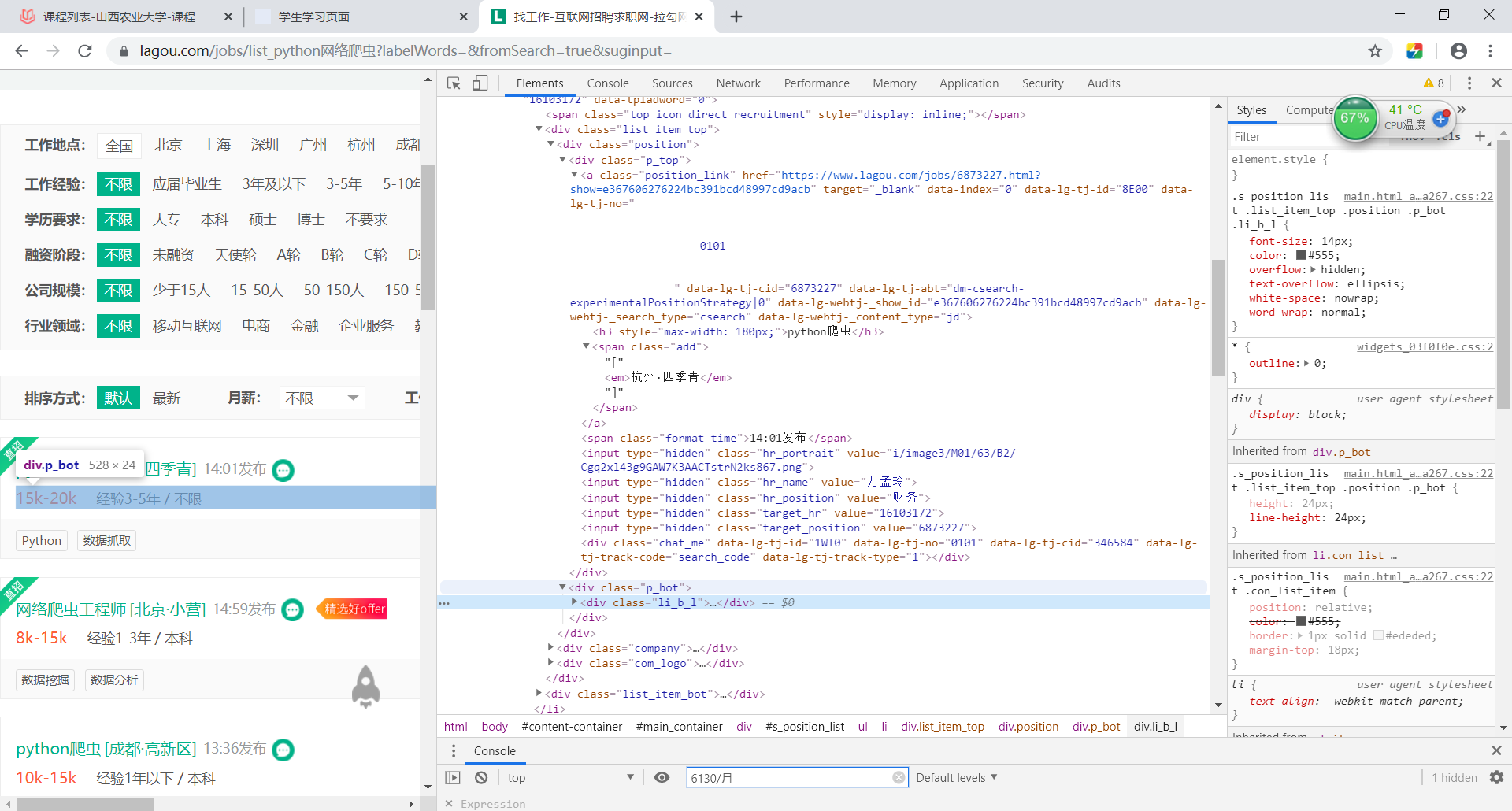Viewport: 1512px width, 811px height.
Task: Open DevTools customize three-dot menu
Action: 1469,83
